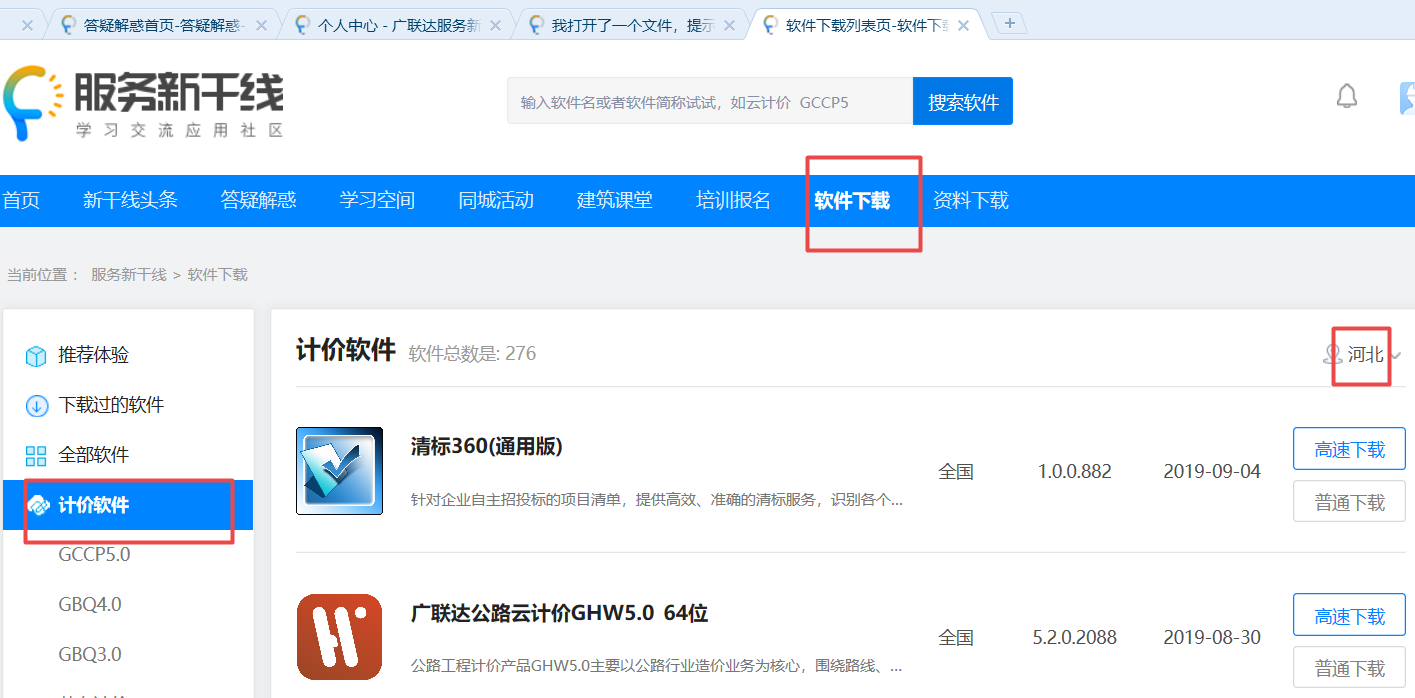
Task: Click the 搜索软件 search button
Action: click(963, 102)
